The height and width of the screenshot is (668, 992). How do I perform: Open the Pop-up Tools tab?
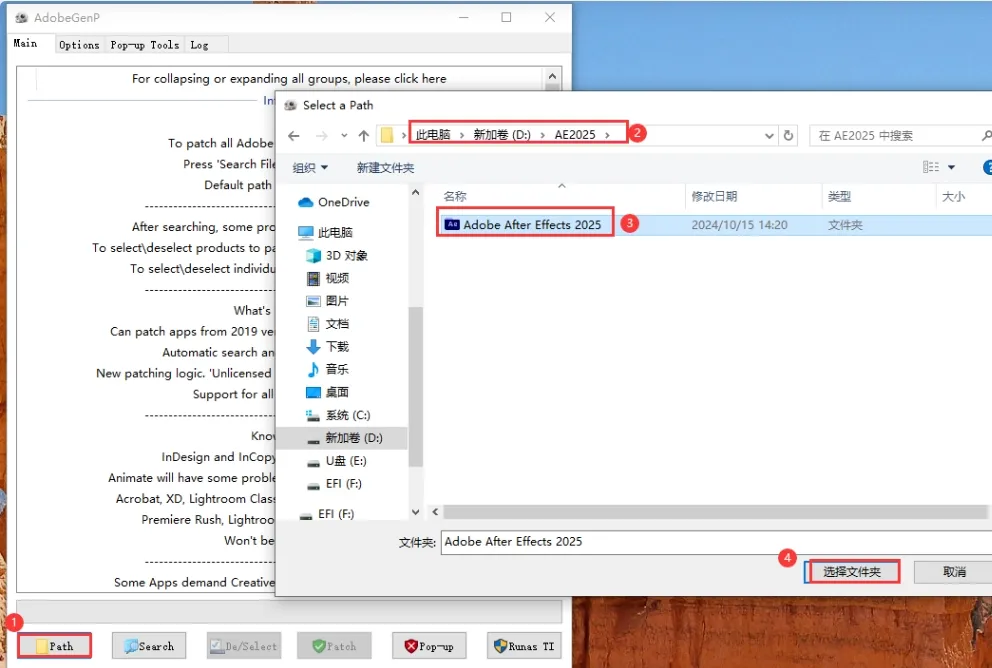click(x=144, y=45)
